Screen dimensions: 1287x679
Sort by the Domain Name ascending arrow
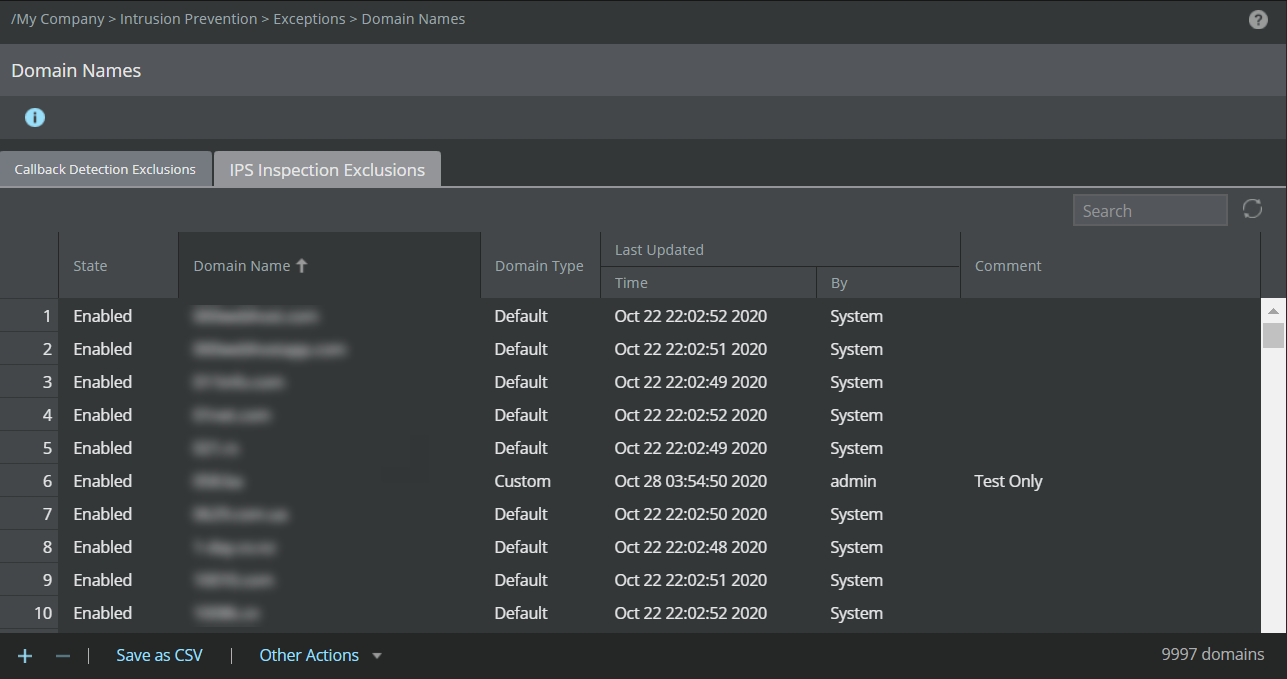[302, 266]
